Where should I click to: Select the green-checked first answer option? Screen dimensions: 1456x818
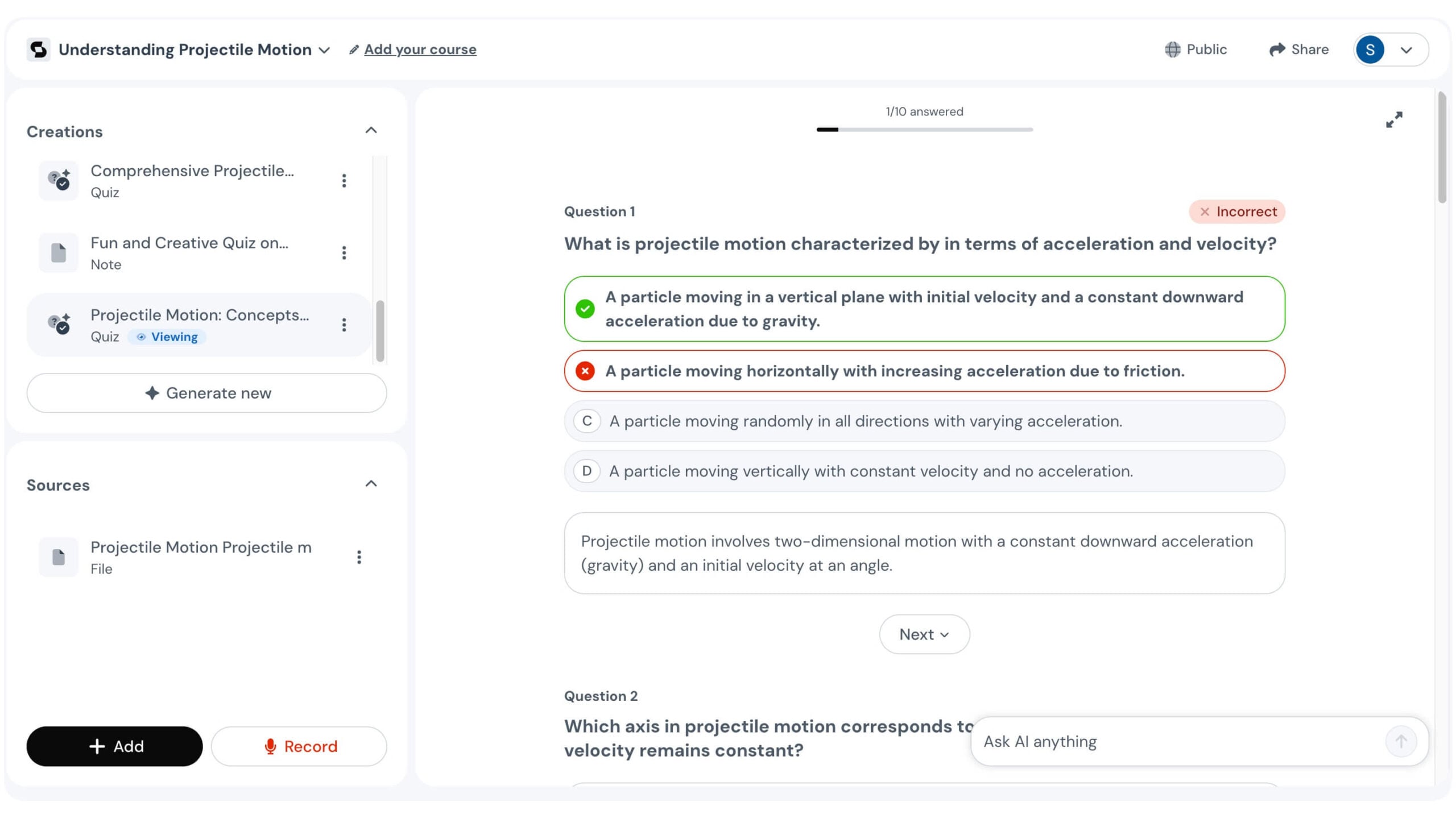coord(924,309)
